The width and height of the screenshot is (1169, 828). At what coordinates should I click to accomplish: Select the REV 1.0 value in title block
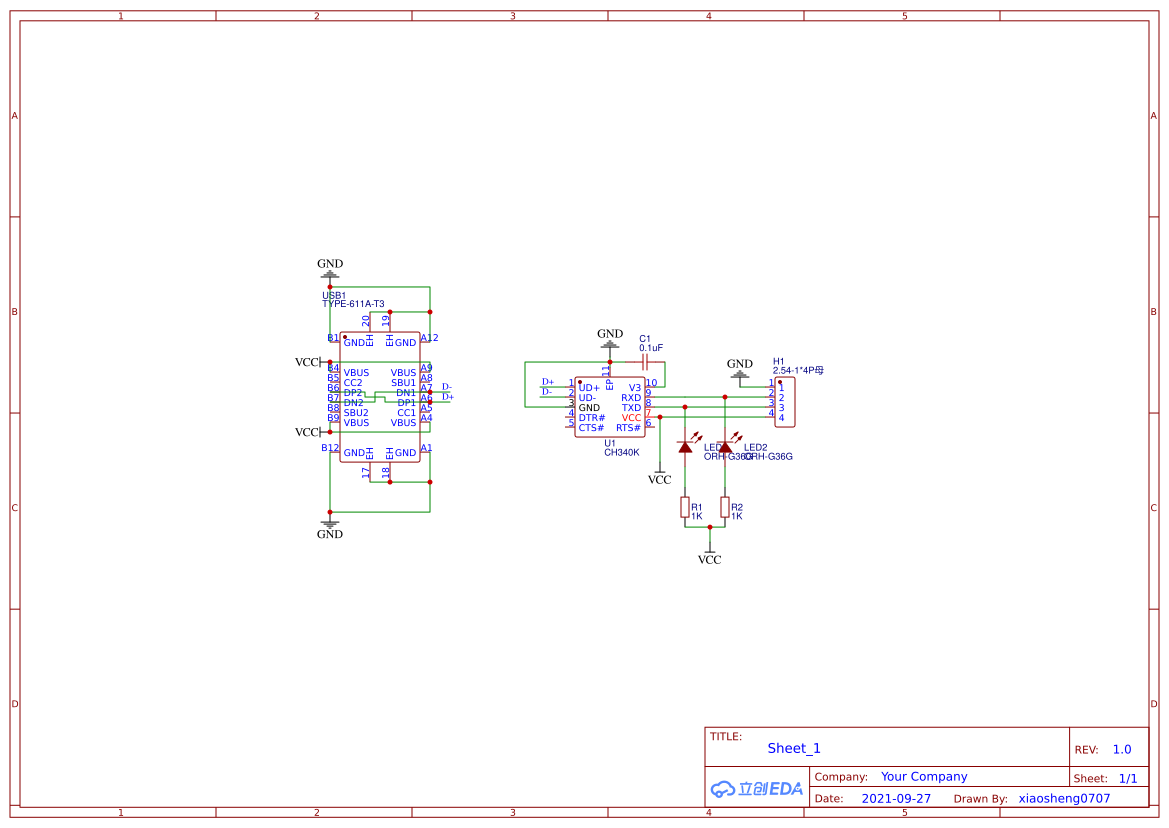tap(1122, 749)
